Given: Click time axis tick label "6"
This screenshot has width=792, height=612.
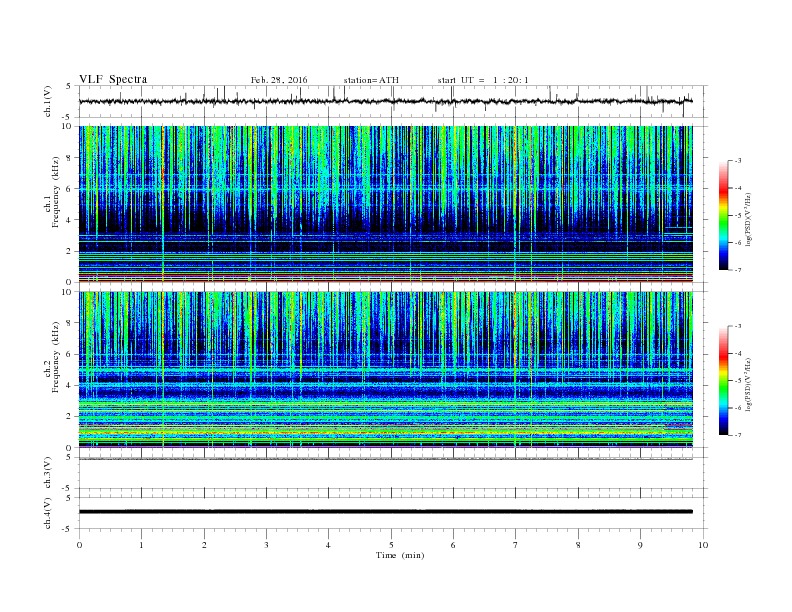Looking at the screenshot, I should 453,545.
